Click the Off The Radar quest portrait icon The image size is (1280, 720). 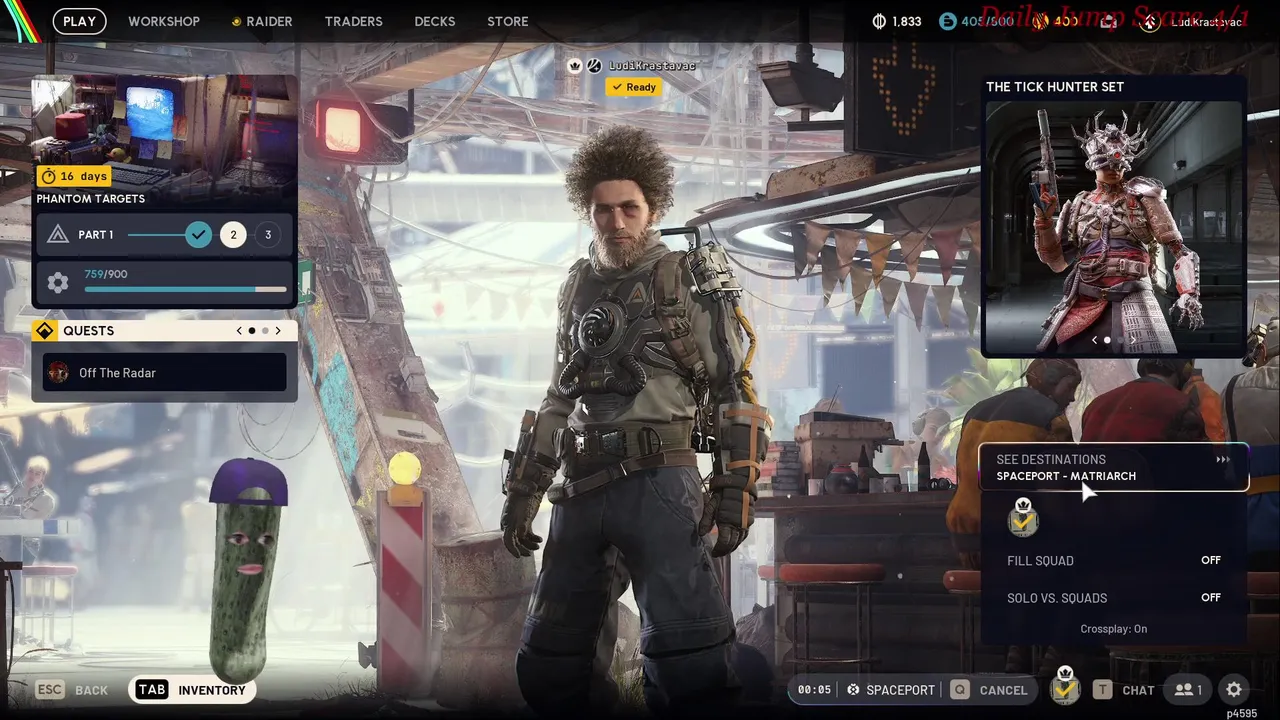(x=59, y=373)
